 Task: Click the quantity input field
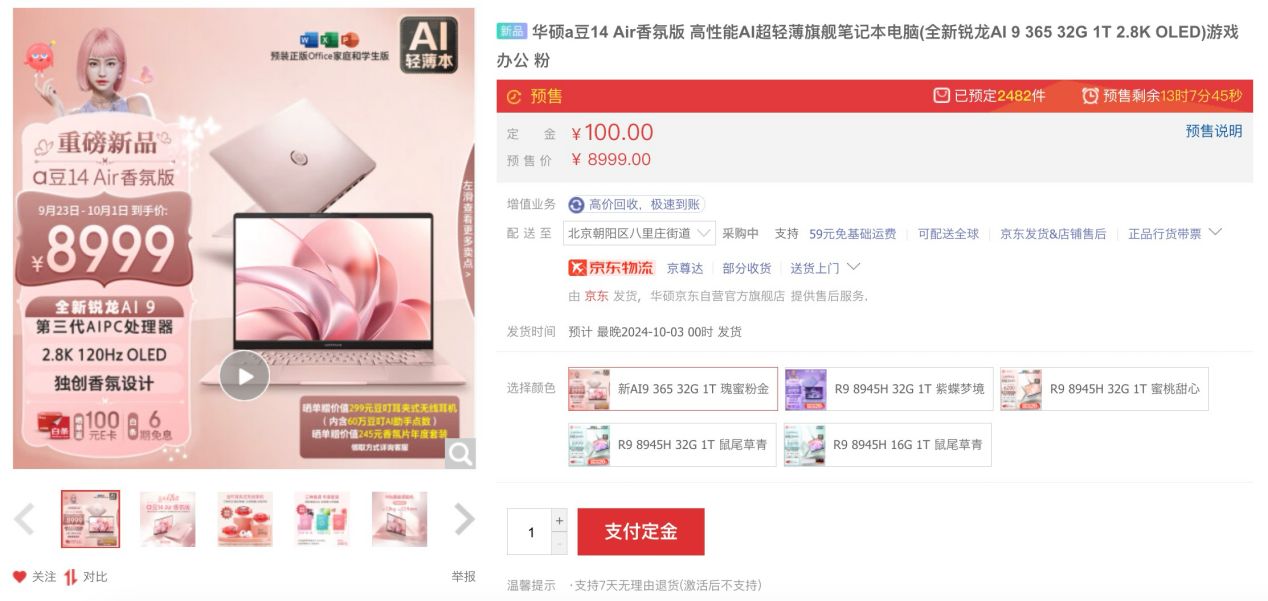pyautogui.click(x=530, y=531)
